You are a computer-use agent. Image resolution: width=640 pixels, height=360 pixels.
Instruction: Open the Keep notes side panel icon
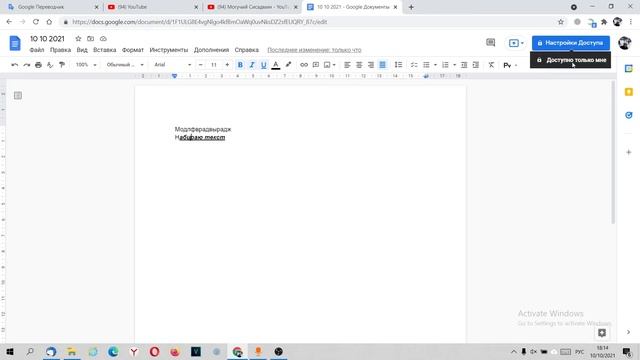[x=629, y=92]
